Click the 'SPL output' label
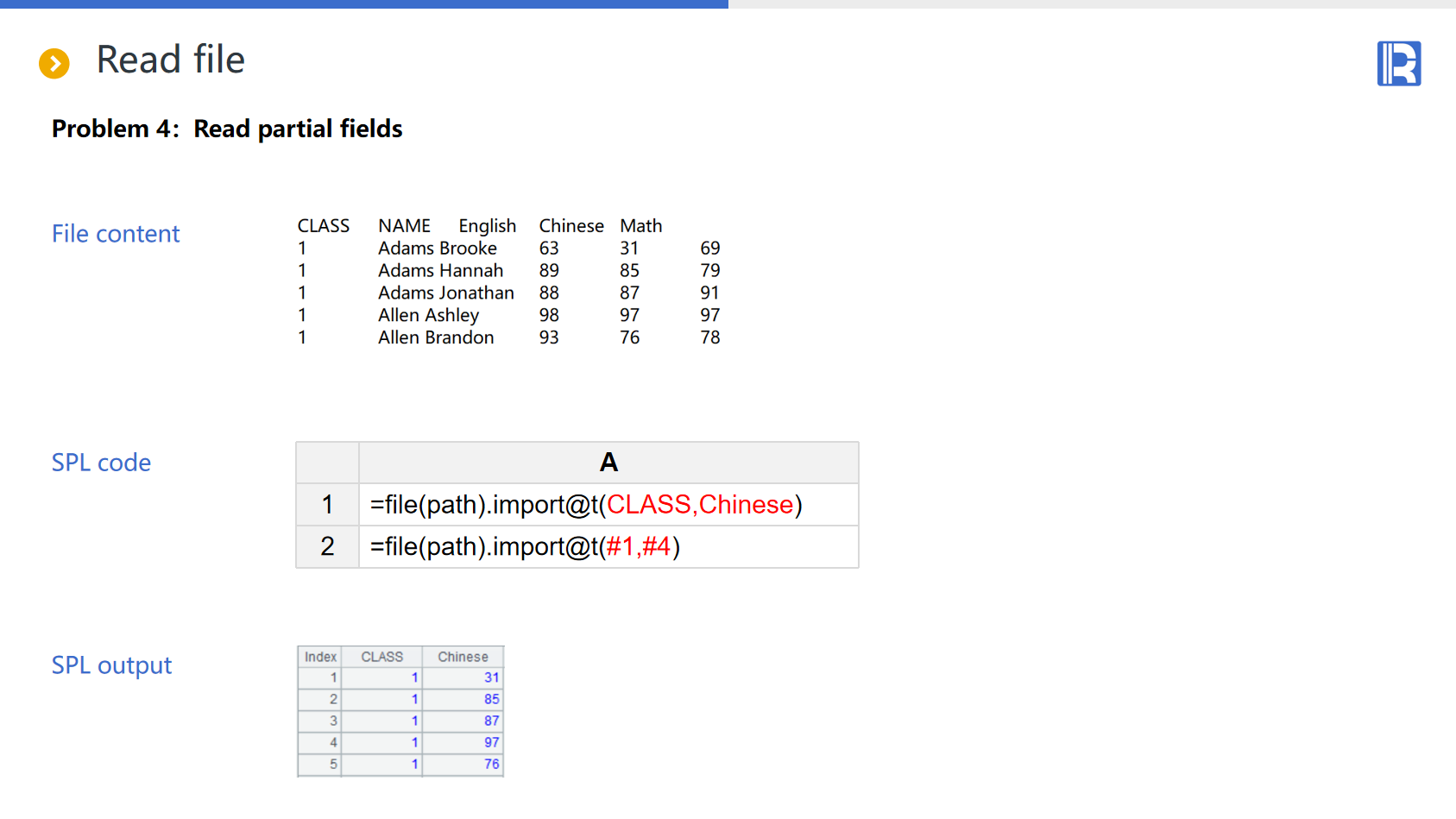 click(x=111, y=665)
